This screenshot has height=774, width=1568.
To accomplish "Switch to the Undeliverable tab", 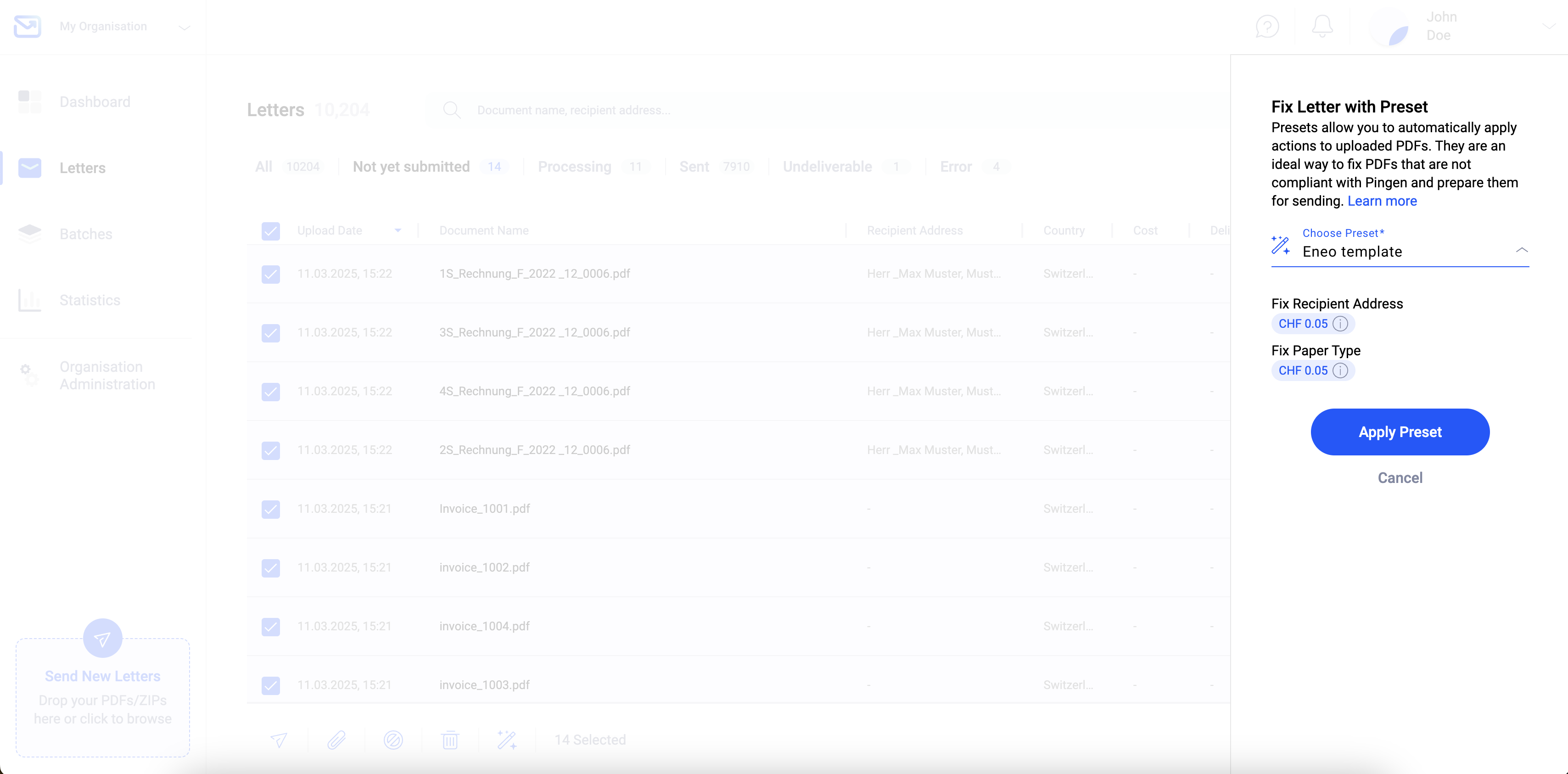I will click(846, 167).
